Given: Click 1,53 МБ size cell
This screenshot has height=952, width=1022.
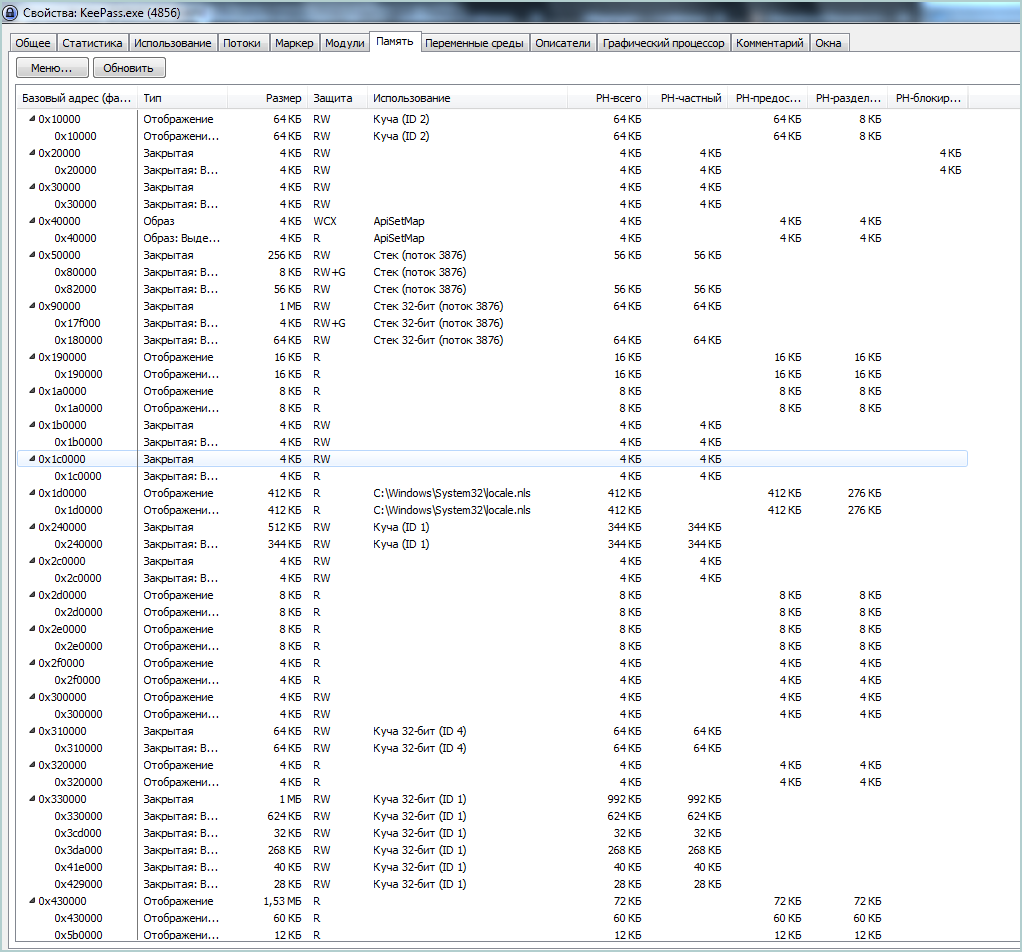Looking at the screenshot, I should (282, 901).
